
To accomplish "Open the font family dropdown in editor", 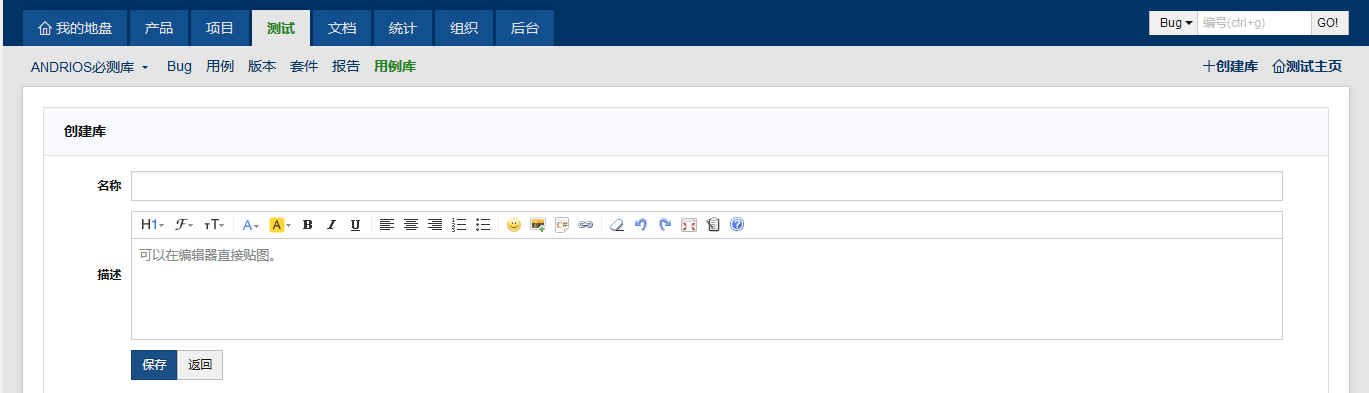I will 184,225.
